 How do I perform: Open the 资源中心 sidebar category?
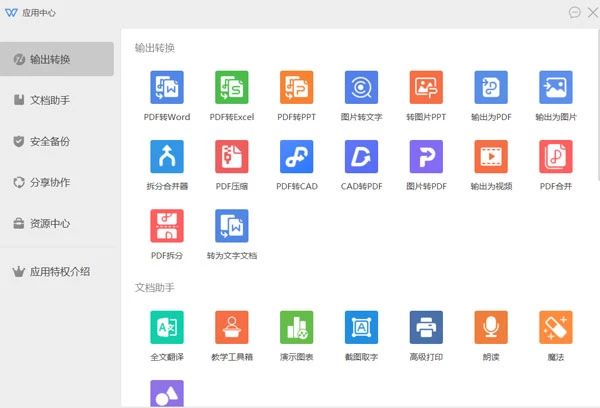click(x=57, y=223)
